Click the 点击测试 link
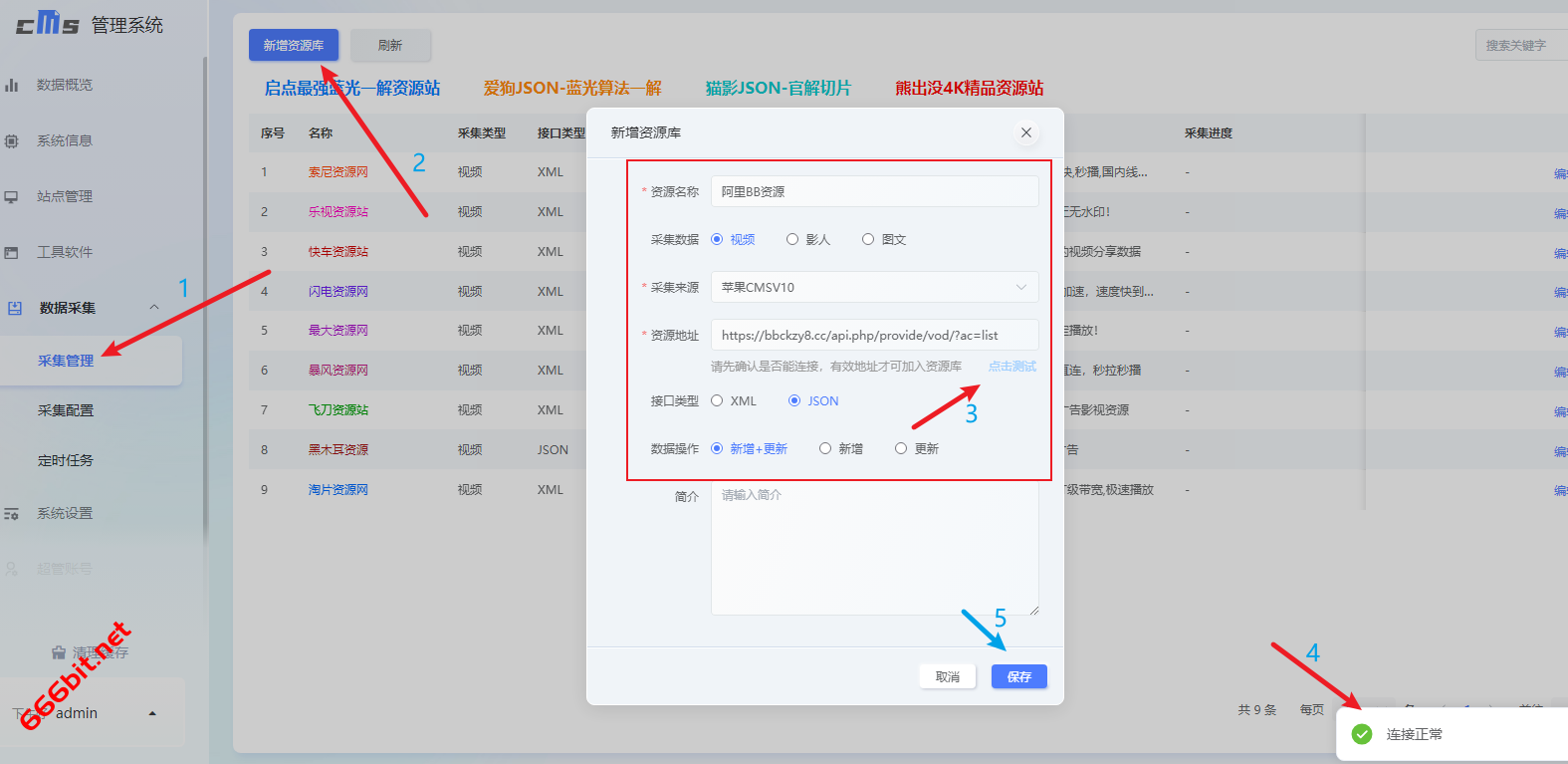Image resolution: width=1568 pixels, height=764 pixels. tap(1011, 367)
